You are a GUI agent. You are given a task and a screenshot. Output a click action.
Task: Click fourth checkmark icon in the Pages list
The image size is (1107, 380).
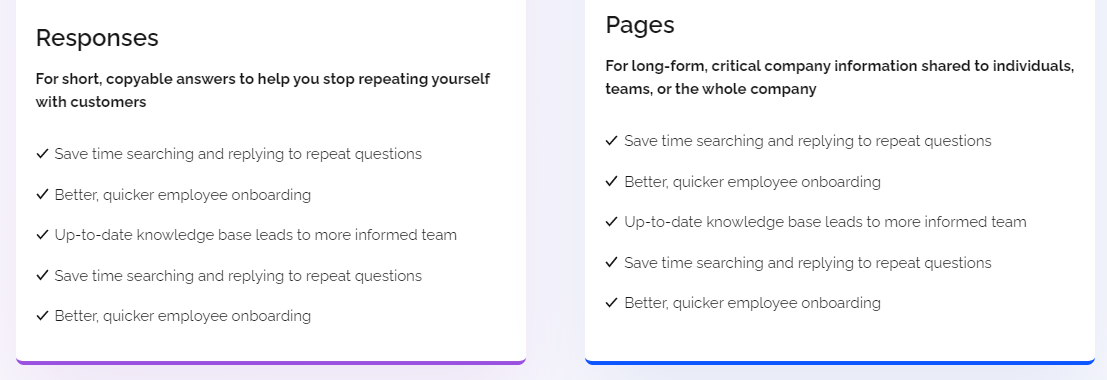click(612, 262)
